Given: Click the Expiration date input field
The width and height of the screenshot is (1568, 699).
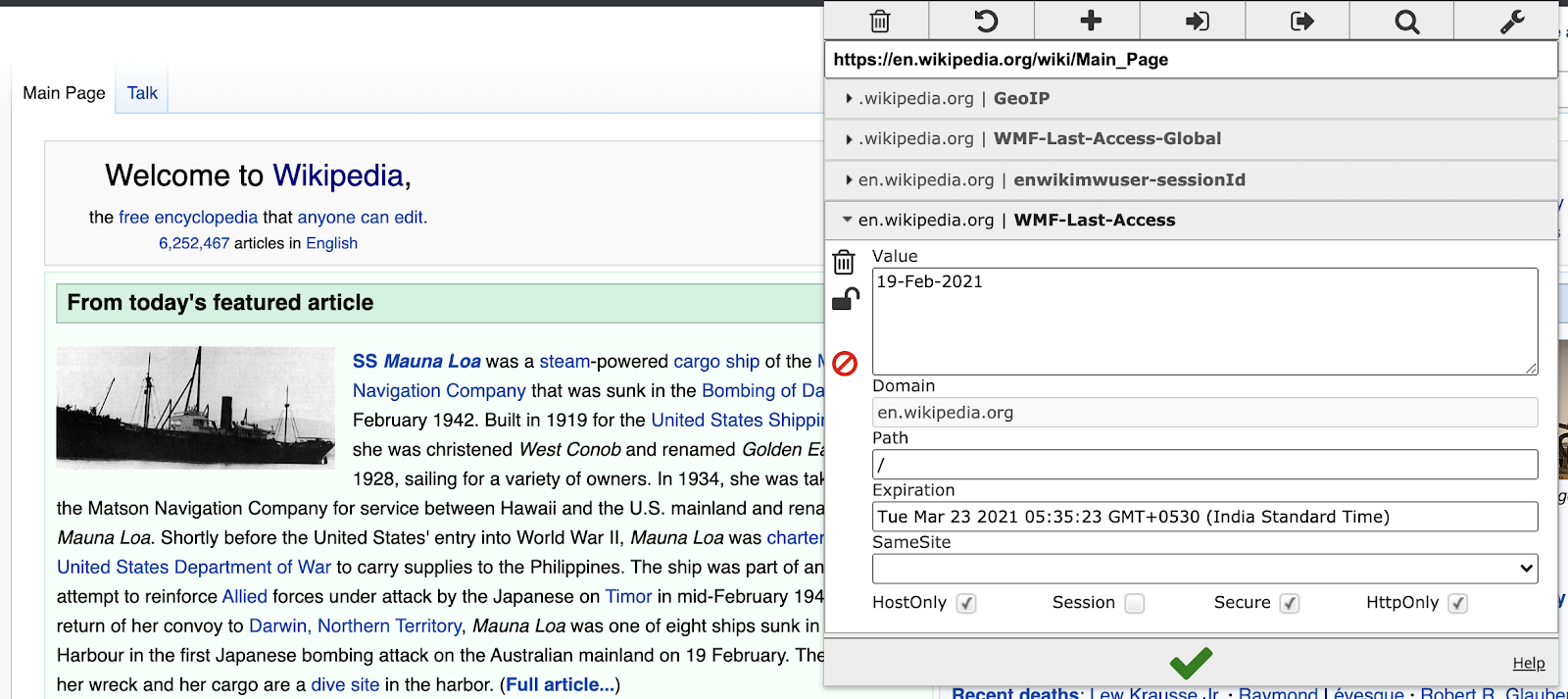Looking at the screenshot, I should click(1204, 517).
